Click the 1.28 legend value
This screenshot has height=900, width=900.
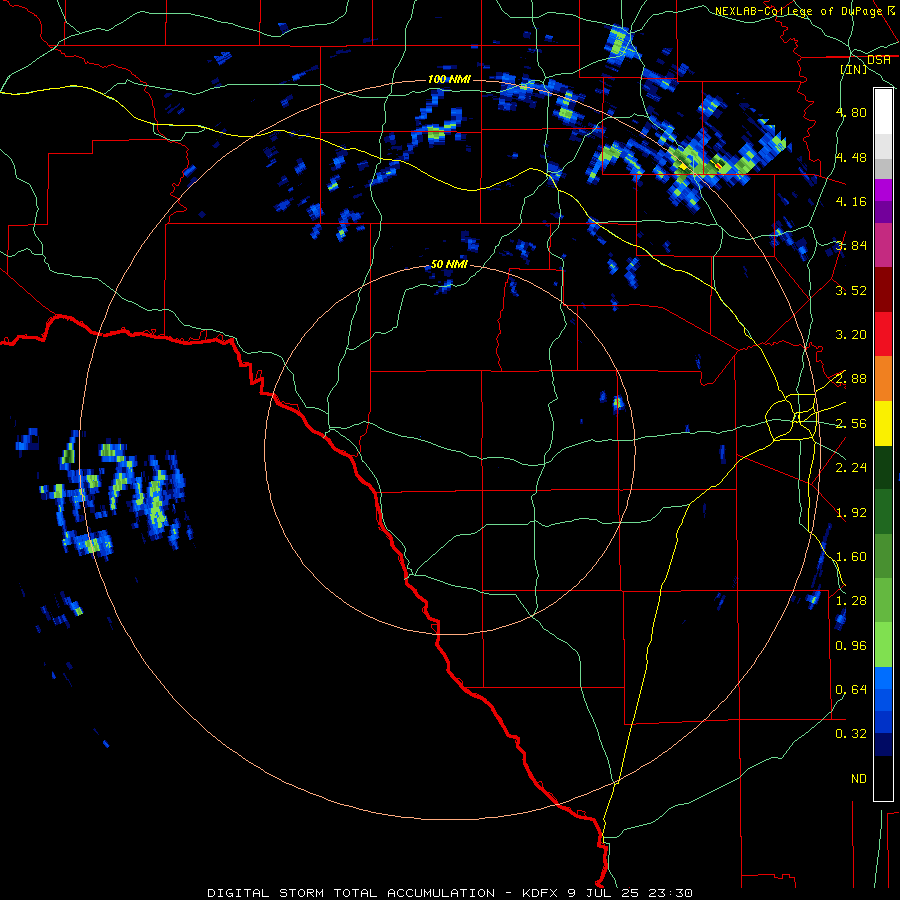(851, 601)
